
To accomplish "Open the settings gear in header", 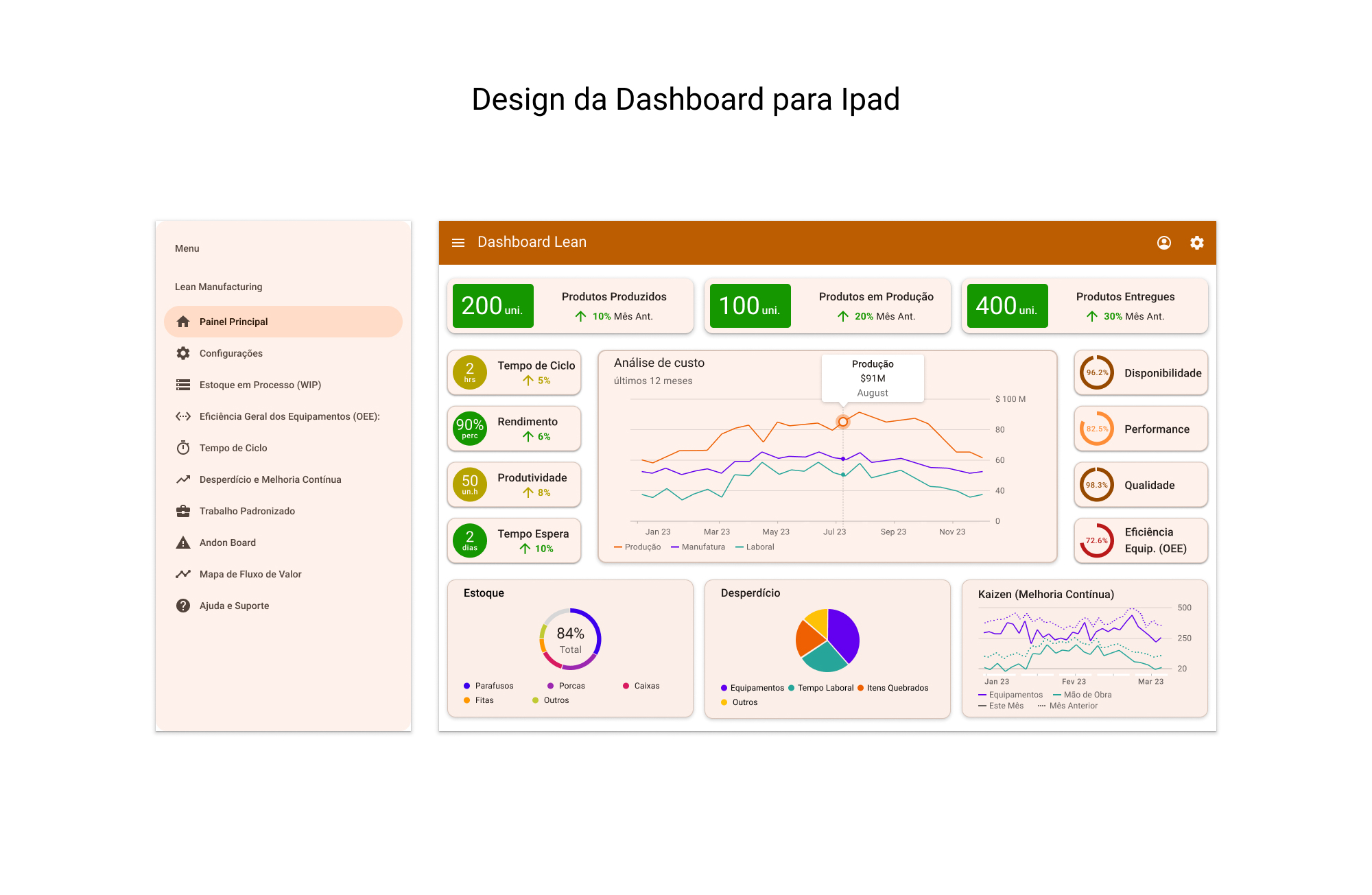I will [x=1196, y=243].
